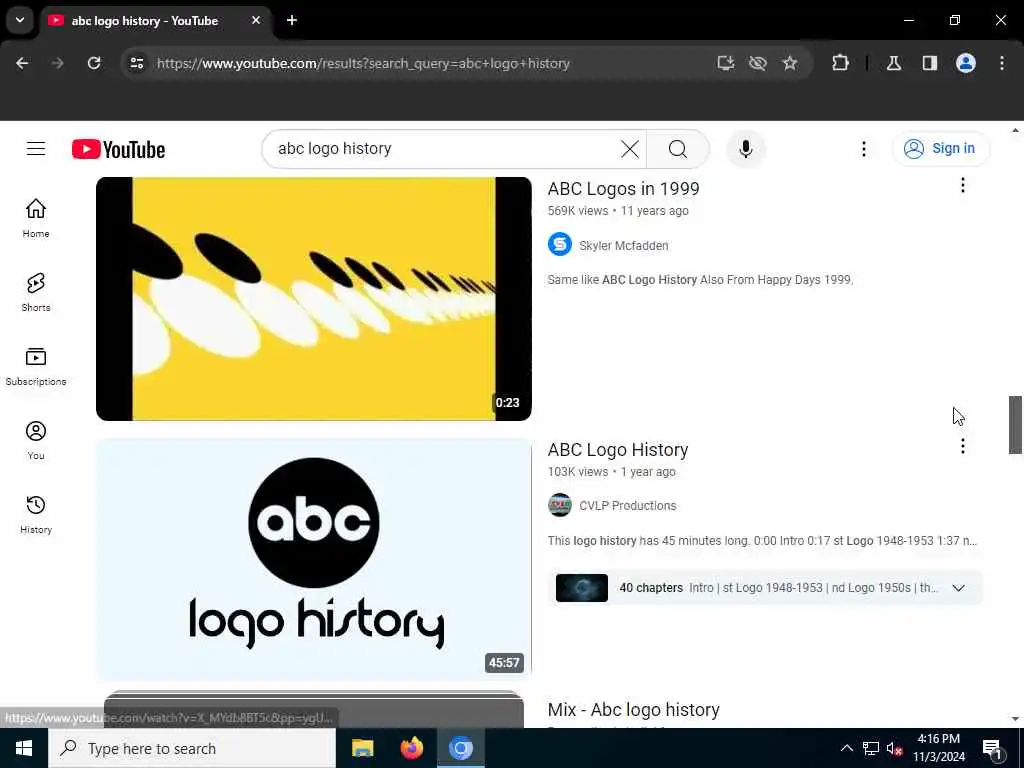The image size is (1024, 768).
Task: Go back with the browser back arrow
Action: tap(22, 63)
